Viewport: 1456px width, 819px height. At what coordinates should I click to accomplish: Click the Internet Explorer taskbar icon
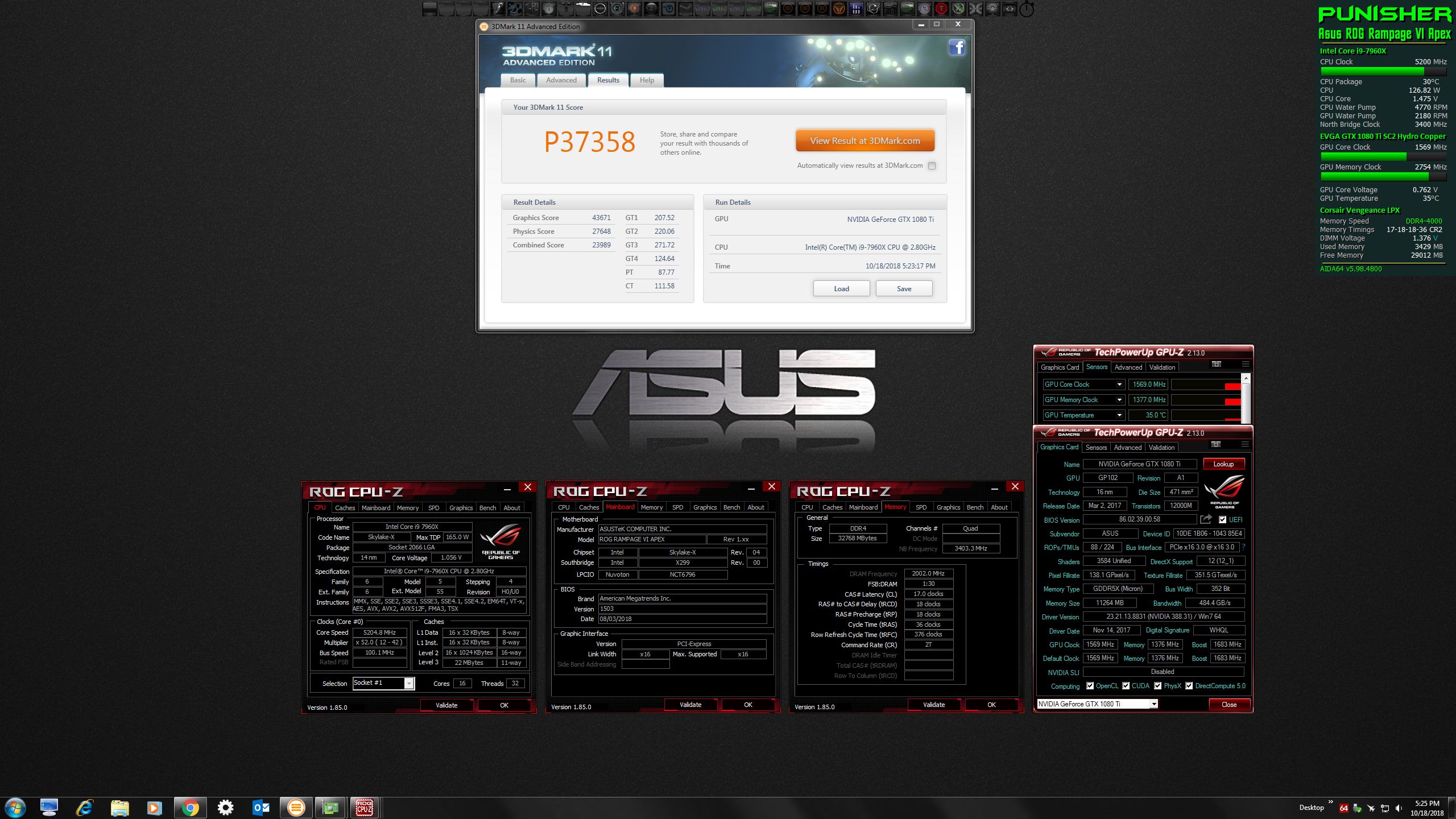85,807
